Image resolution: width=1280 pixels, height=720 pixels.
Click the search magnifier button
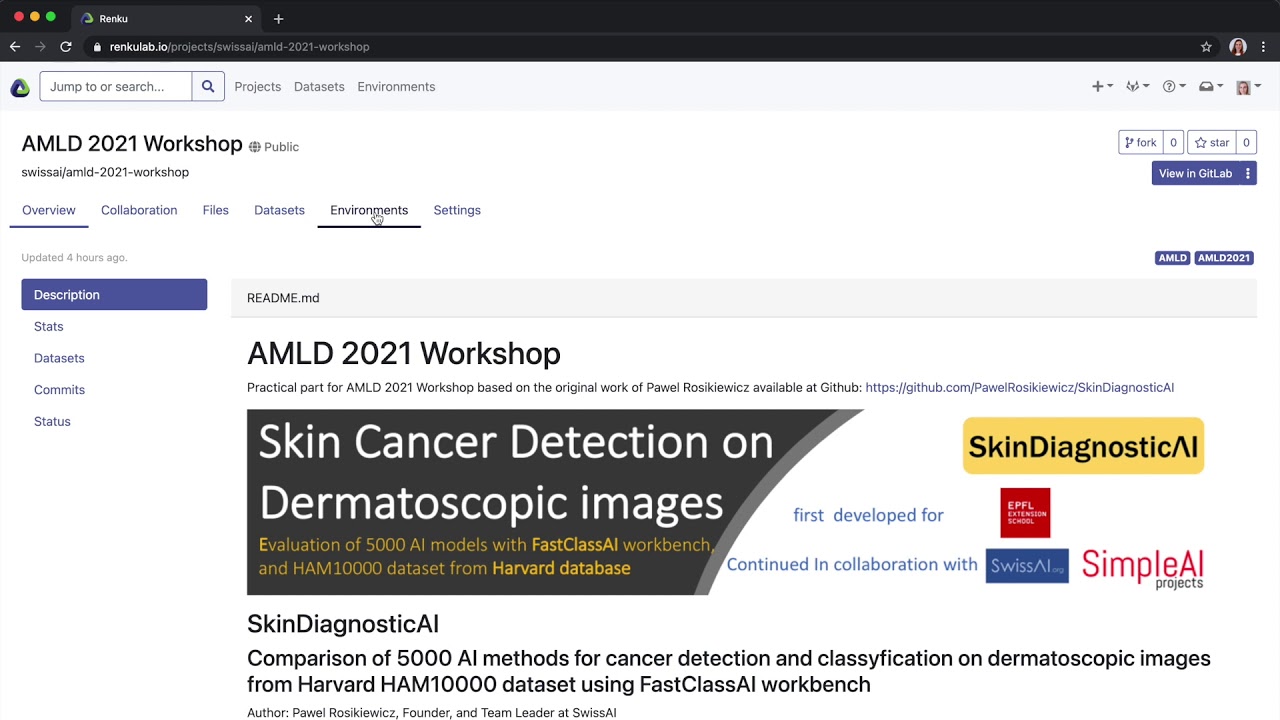tap(208, 86)
